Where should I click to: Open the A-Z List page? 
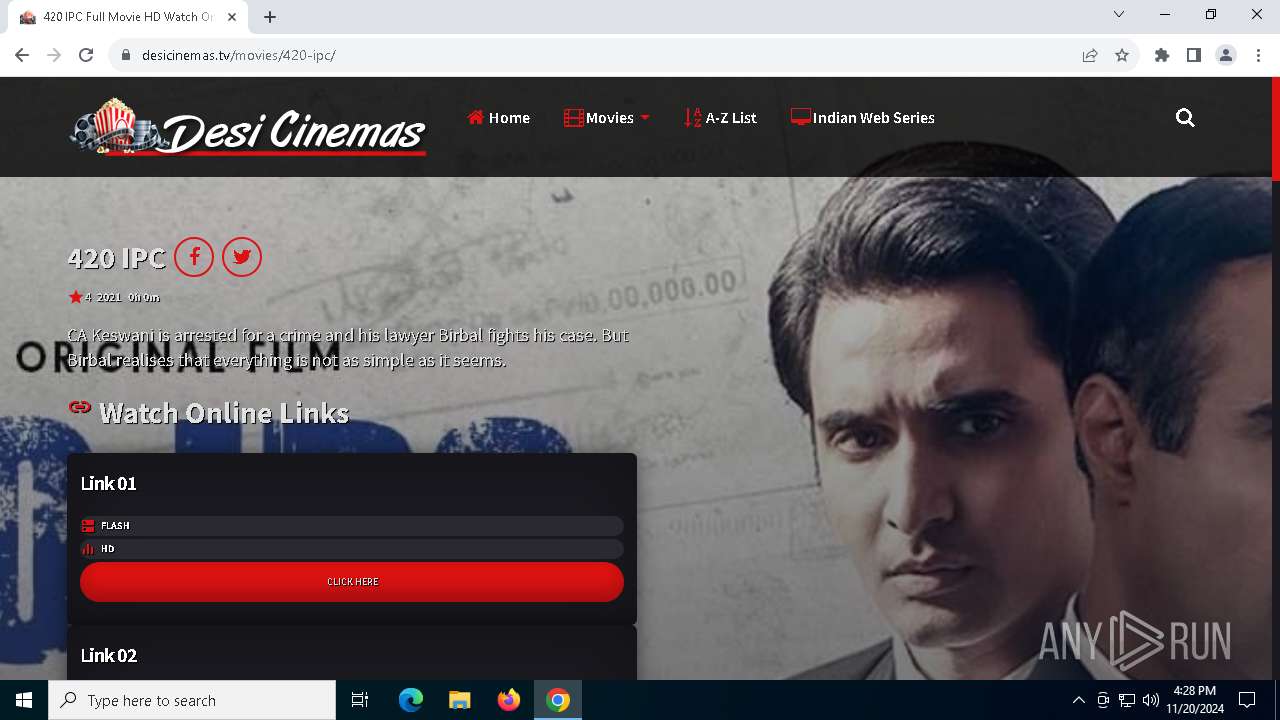[721, 118]
